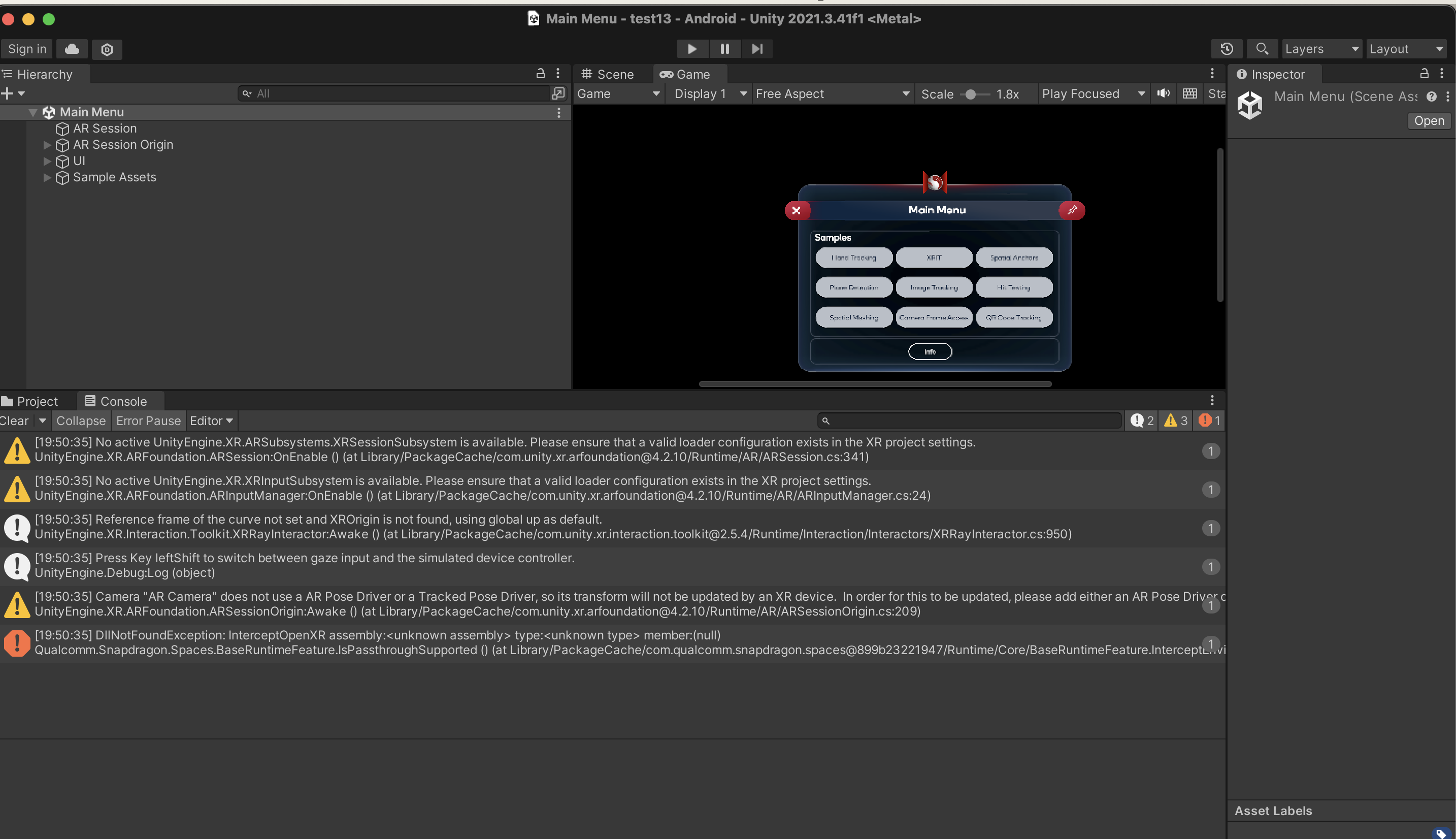
Task: Open the Play Focused dropdown
Action: 1093,94
